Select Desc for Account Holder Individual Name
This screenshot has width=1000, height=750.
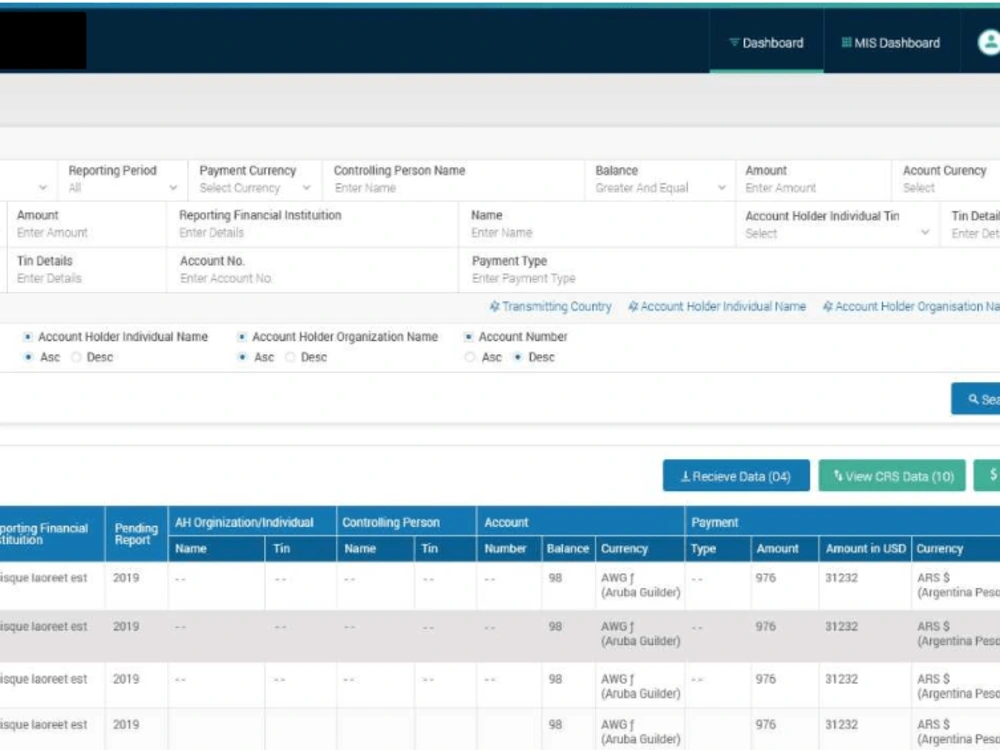tap(77, 357)
